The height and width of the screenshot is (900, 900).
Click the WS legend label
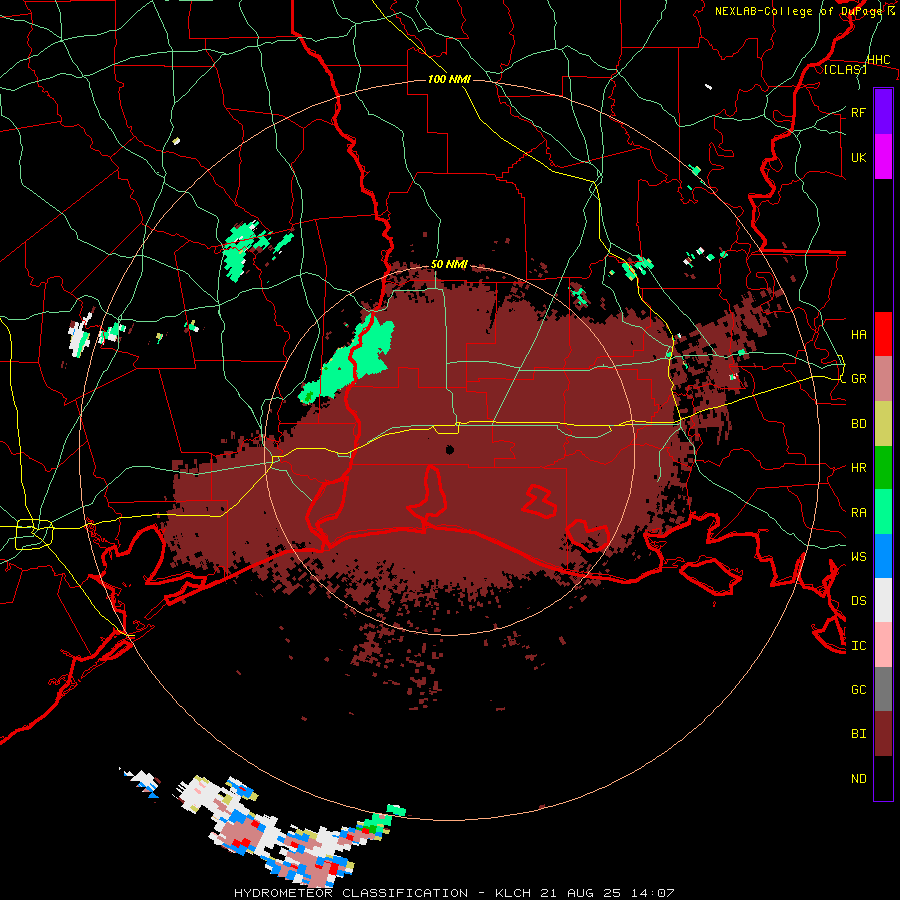858,557
